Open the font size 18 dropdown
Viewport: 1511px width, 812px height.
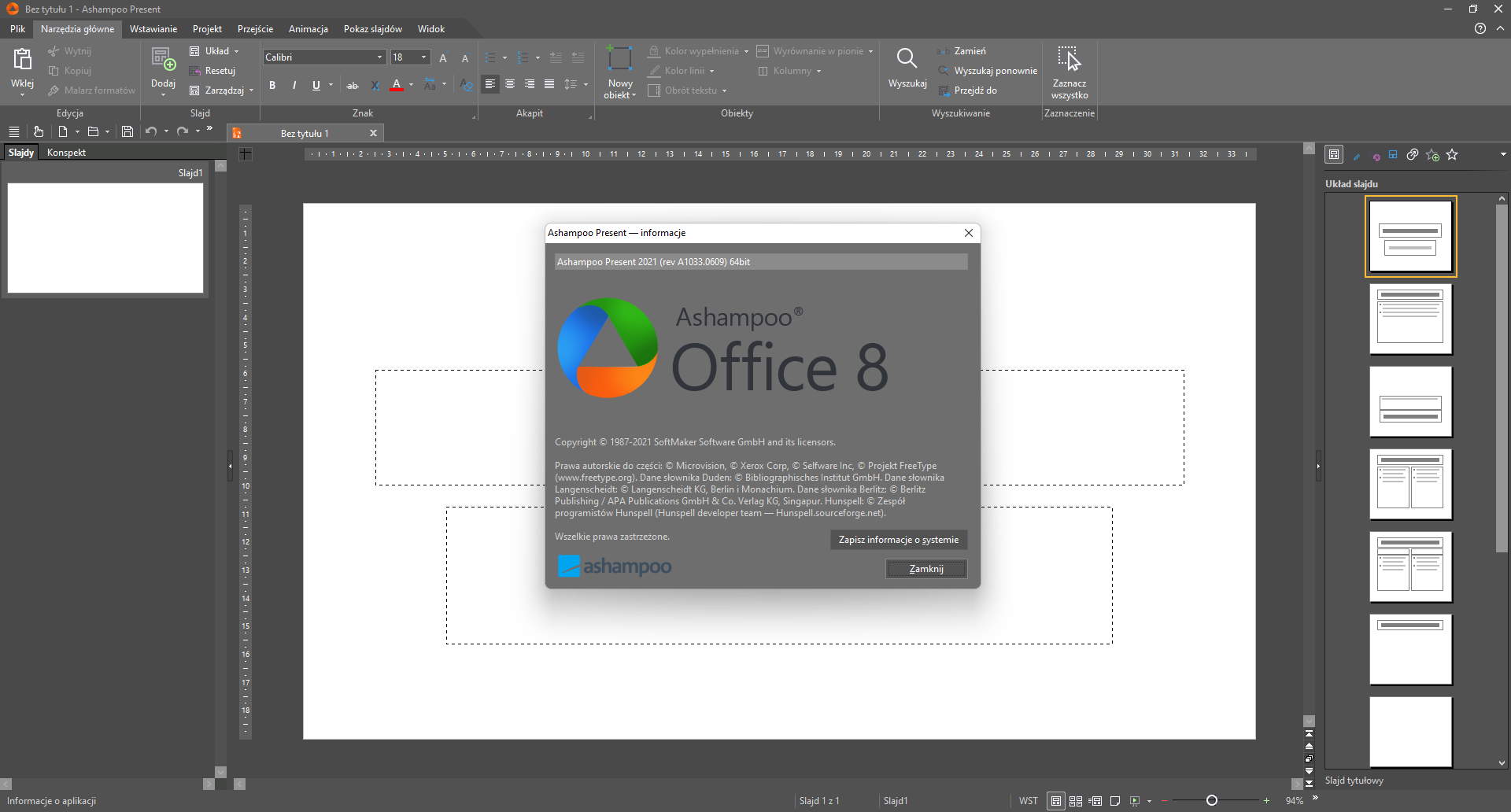[423, 57]
